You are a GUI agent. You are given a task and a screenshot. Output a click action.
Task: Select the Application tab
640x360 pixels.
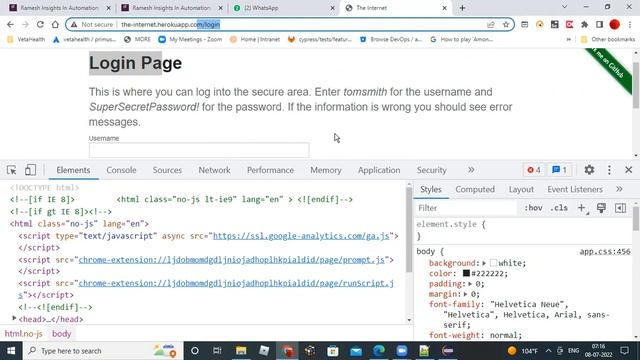click(379, 170)
